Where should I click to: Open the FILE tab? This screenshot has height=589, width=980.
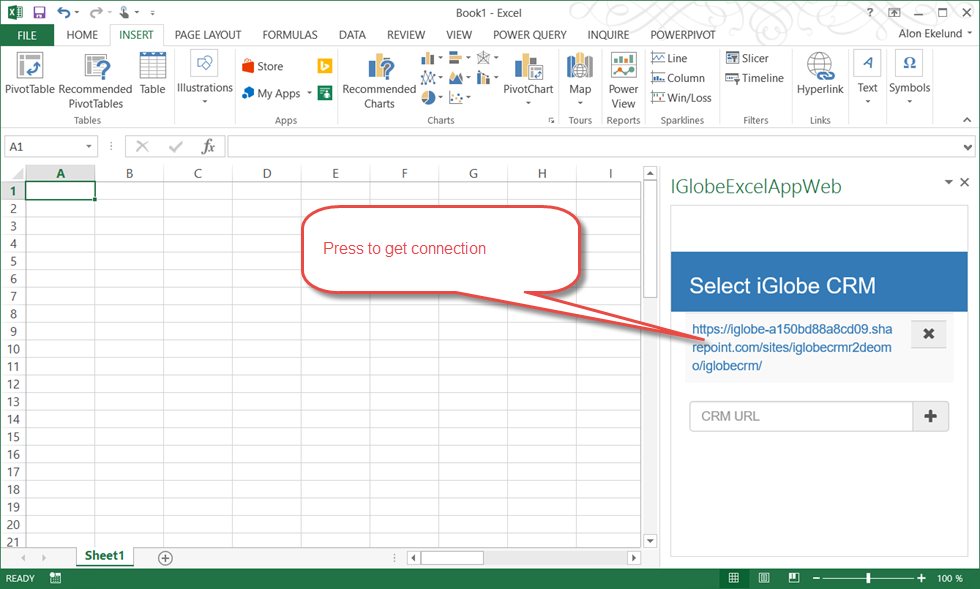pyautogui.click(x=27, y=35)
